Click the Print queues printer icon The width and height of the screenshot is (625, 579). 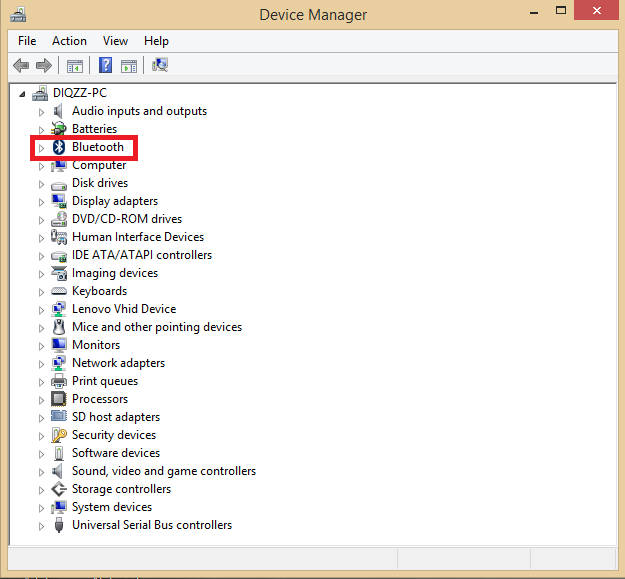59,381
